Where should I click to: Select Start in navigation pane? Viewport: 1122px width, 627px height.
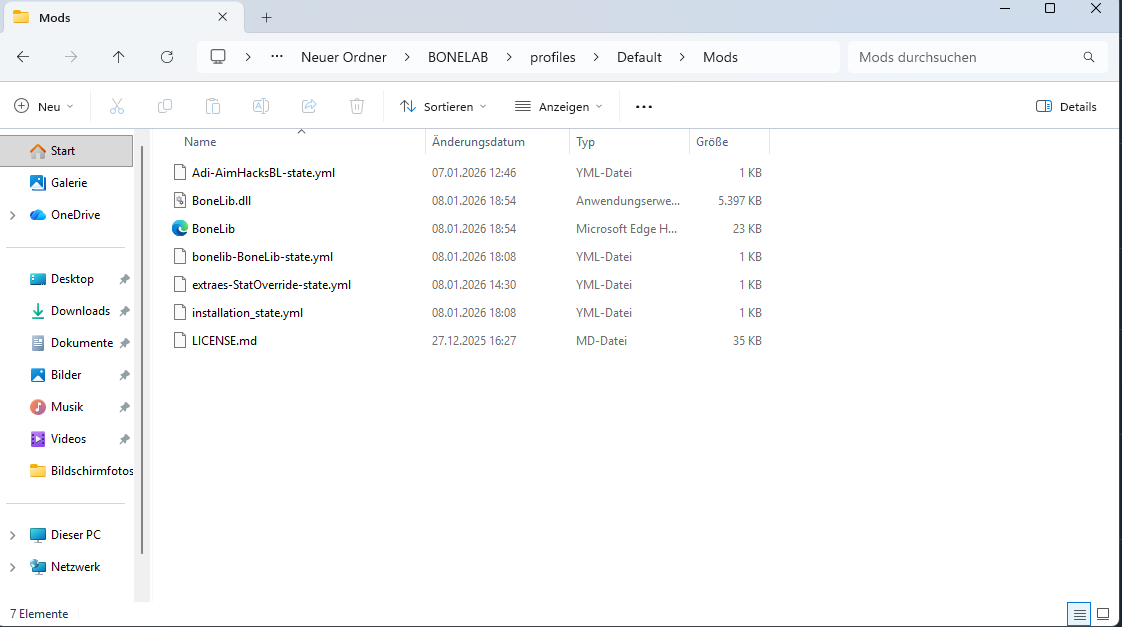click(67, 151)
